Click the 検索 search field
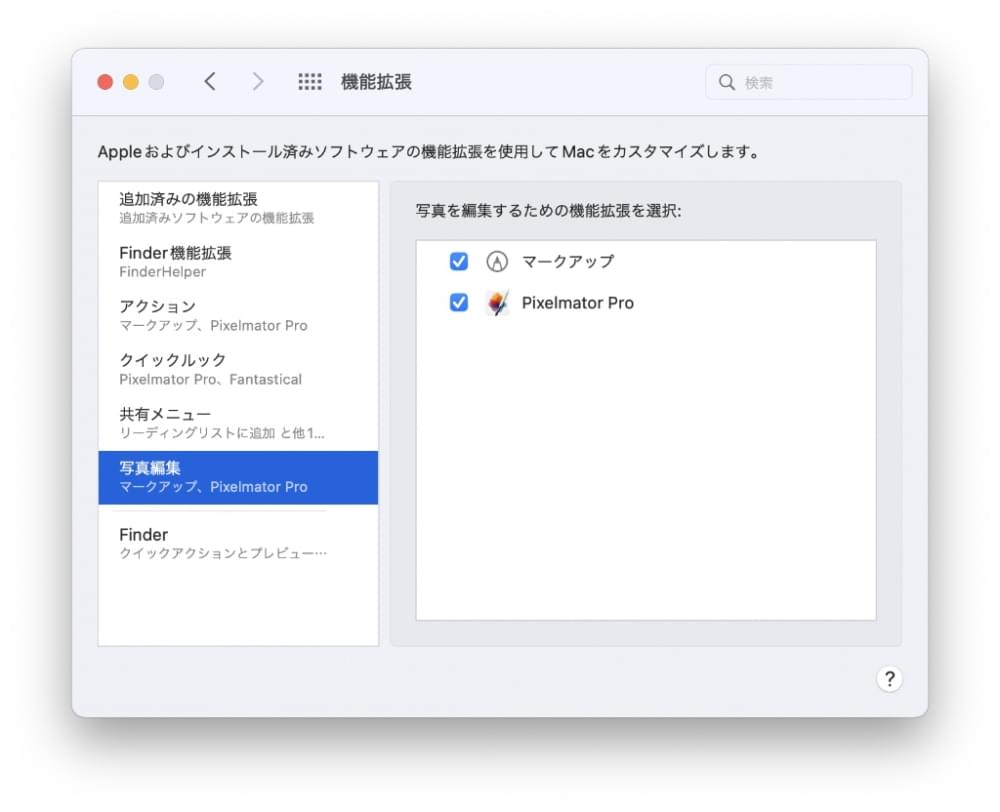Viewport: 1000px width, 812px height. tap(820, 83)
